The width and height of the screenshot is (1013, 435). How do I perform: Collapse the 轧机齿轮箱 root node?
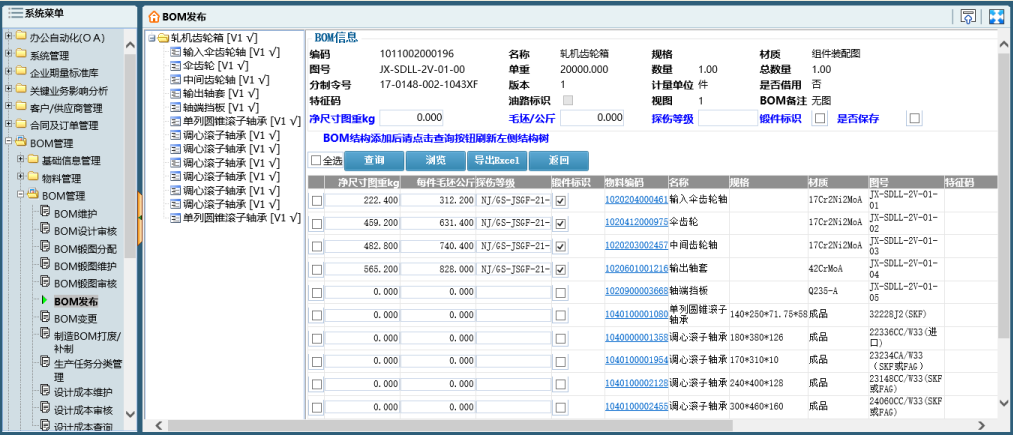151,39
